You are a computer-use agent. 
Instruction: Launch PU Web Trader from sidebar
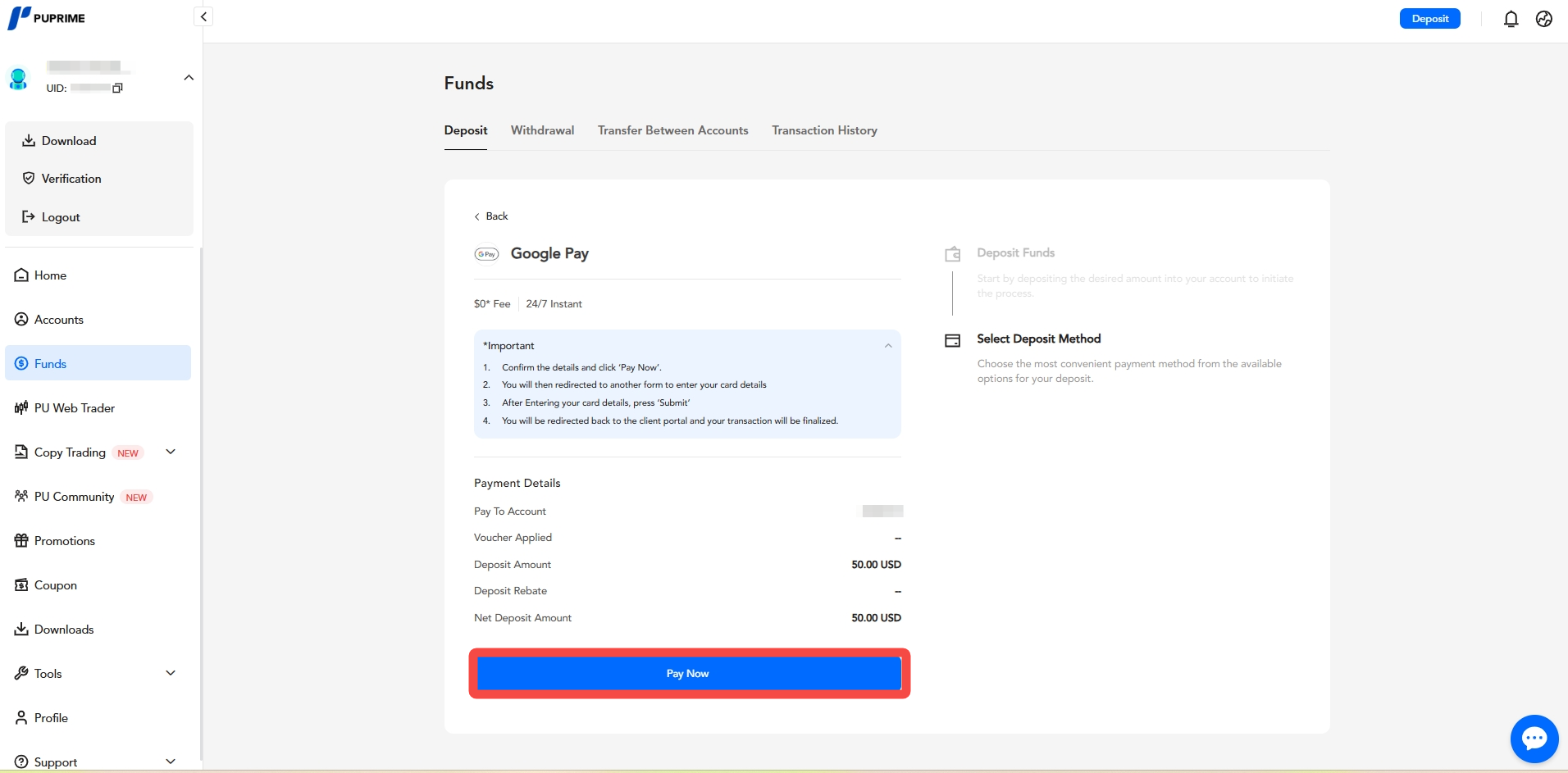(x=98, y=408)
